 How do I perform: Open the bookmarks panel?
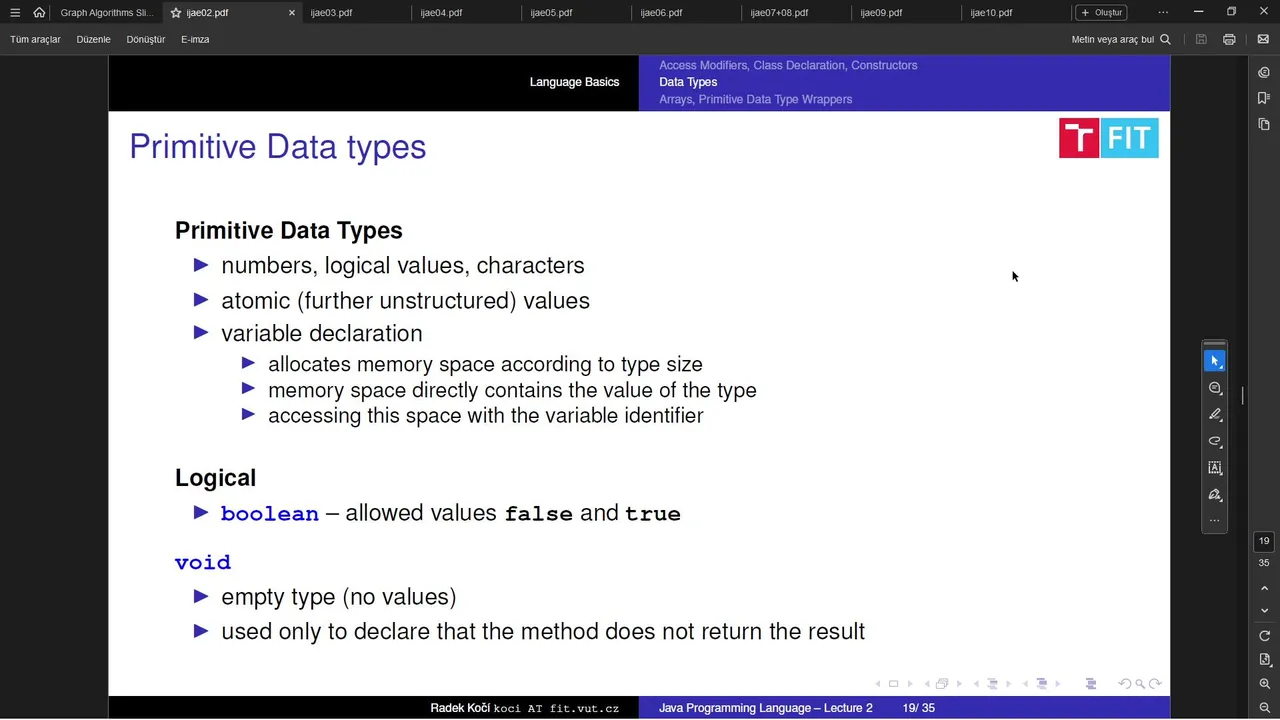click(1264, 98)
